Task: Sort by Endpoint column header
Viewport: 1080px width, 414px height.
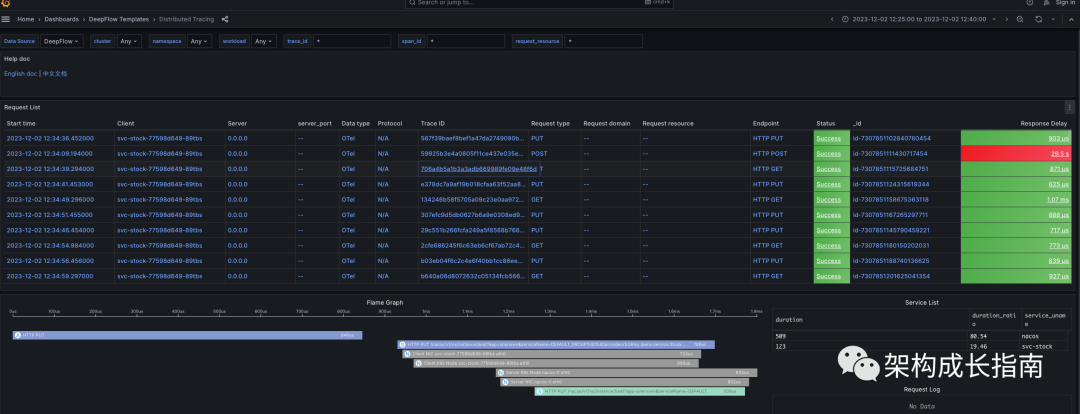Action: point(766,123)
